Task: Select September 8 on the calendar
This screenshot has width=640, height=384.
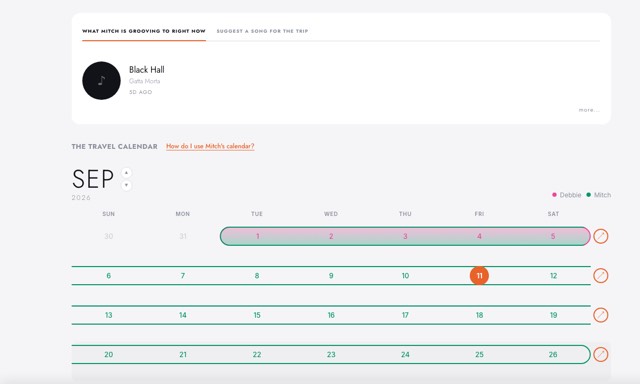Action: tap(257, 276)
